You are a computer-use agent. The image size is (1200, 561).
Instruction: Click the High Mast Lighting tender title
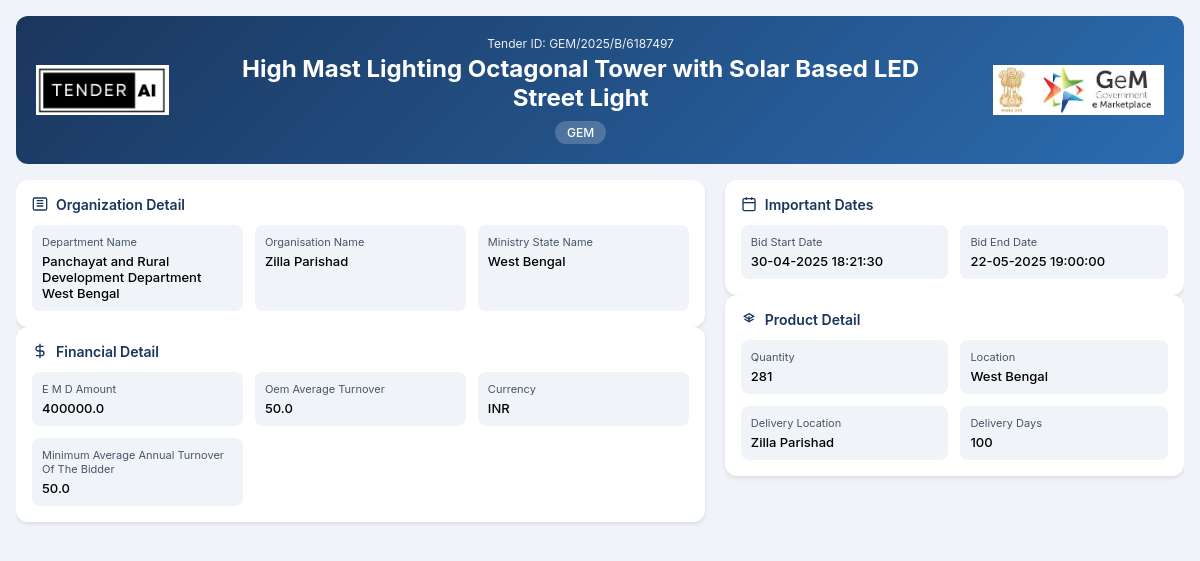[580, 83]
